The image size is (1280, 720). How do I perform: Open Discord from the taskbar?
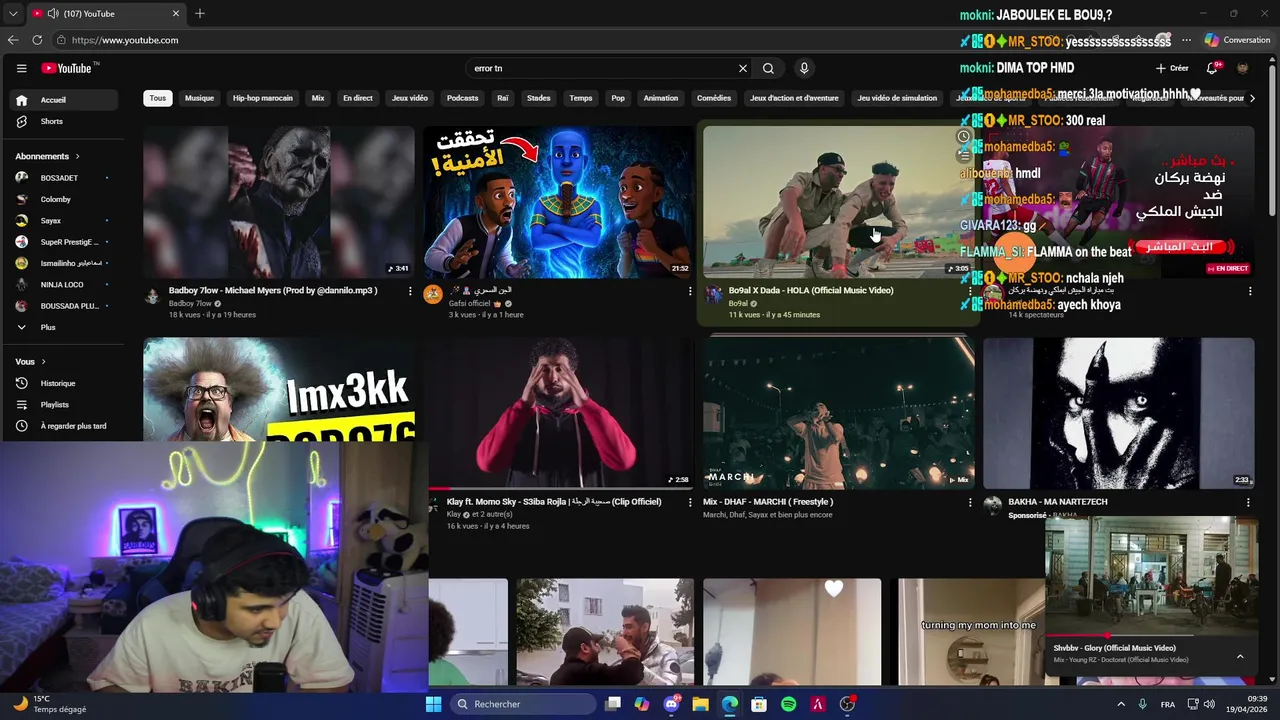[671, 704]
